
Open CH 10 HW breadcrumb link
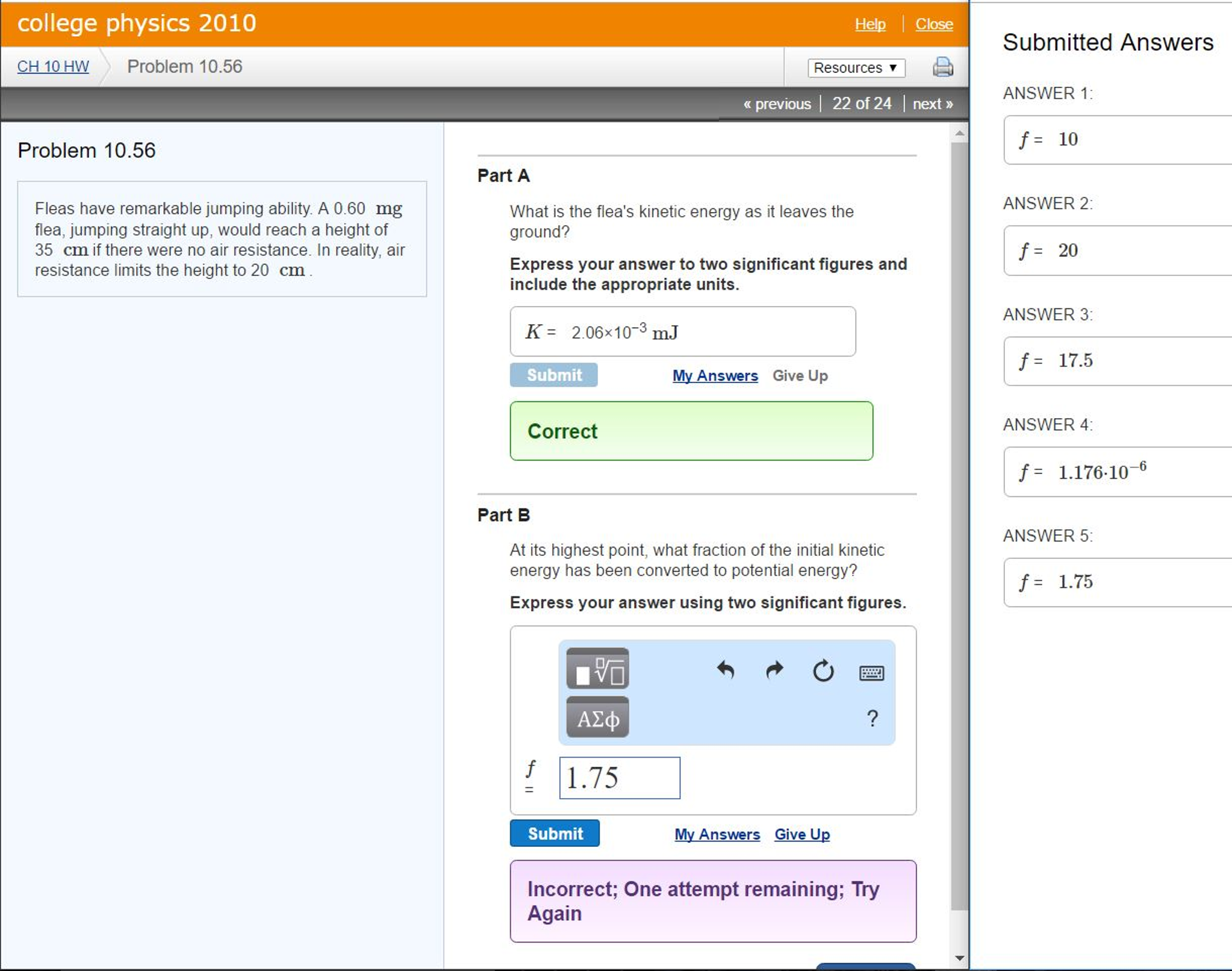pyautogui.click(x=53, y=66)
